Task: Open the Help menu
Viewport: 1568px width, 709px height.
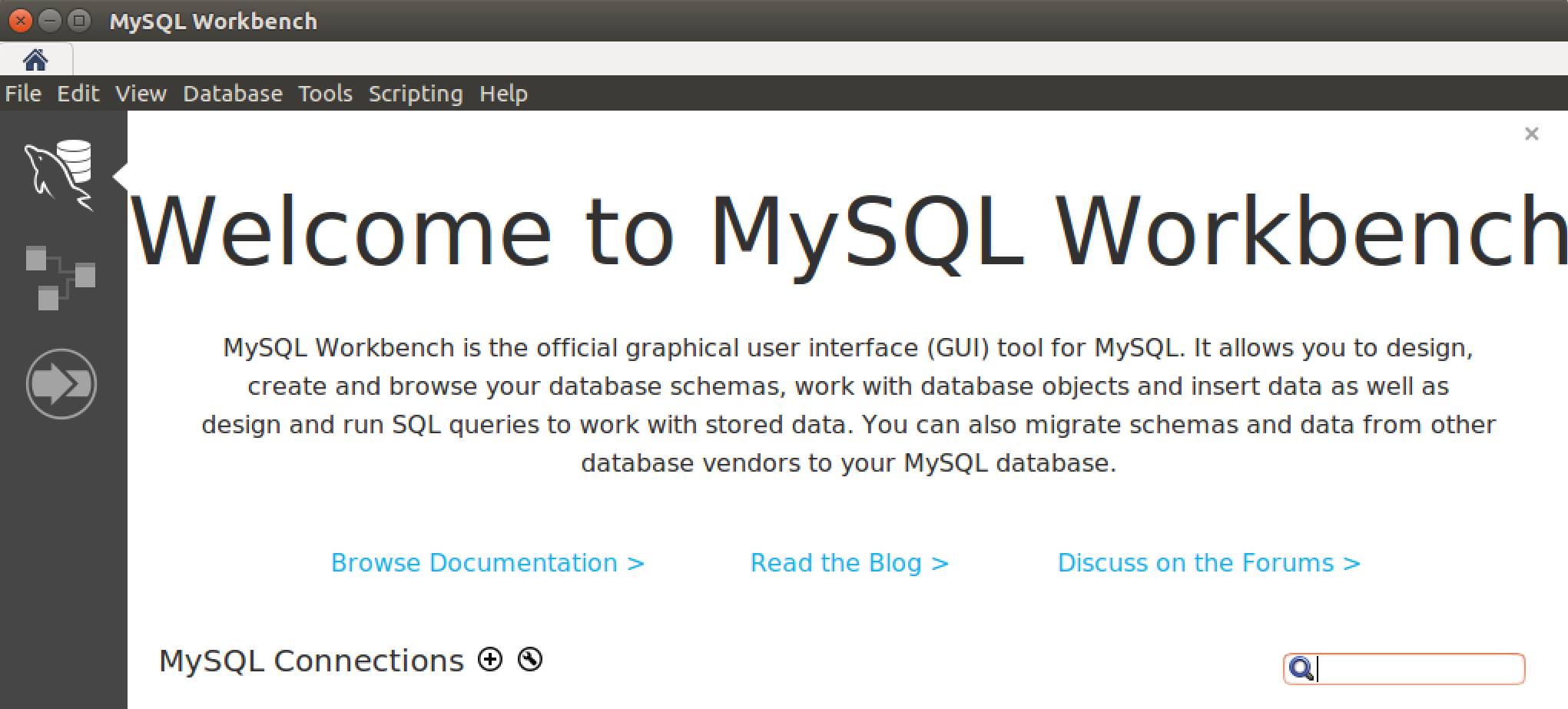Action: pyautogui.click(x=503, y=93)
